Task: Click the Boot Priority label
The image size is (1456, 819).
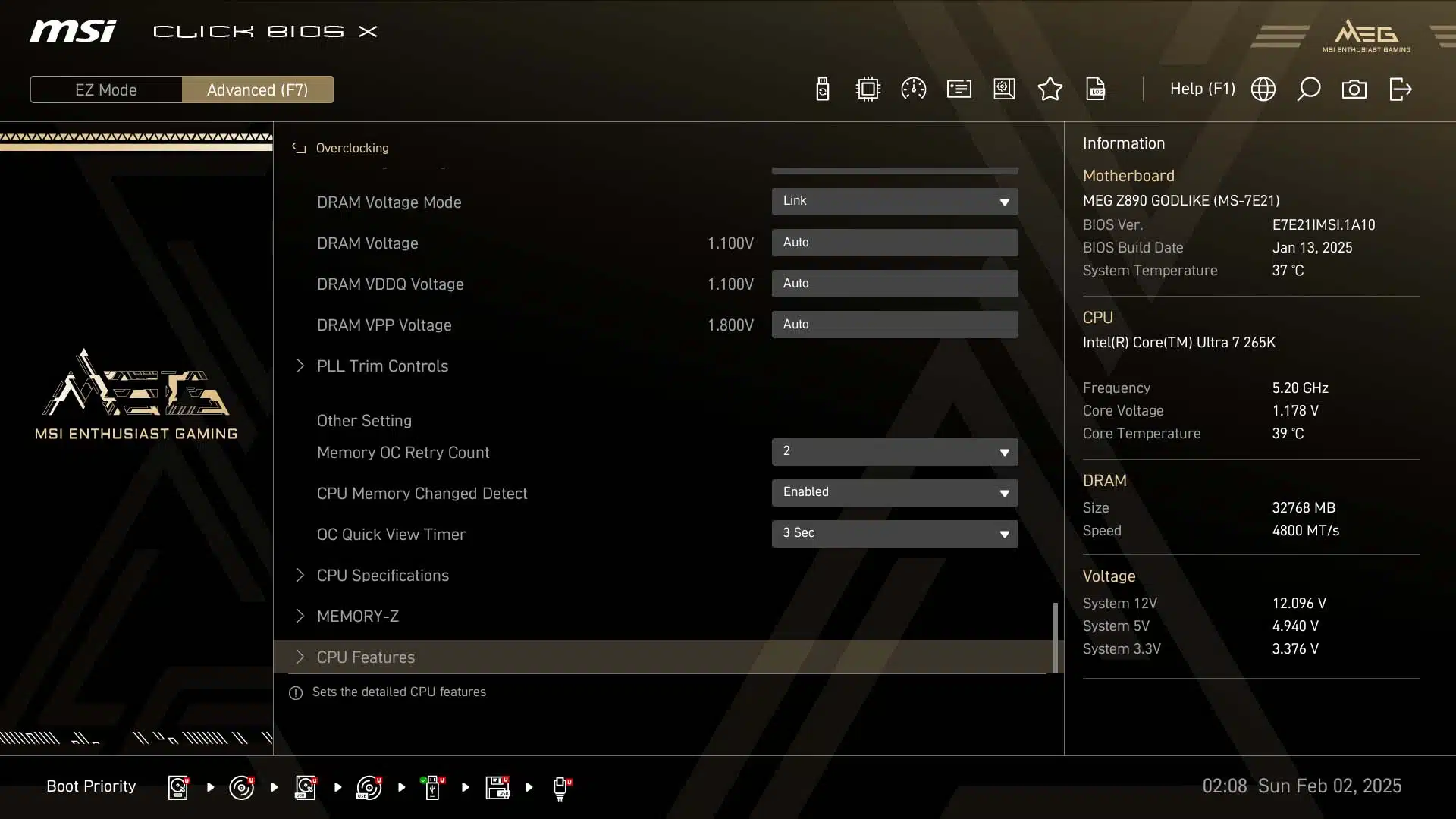Action: [91, 786]
